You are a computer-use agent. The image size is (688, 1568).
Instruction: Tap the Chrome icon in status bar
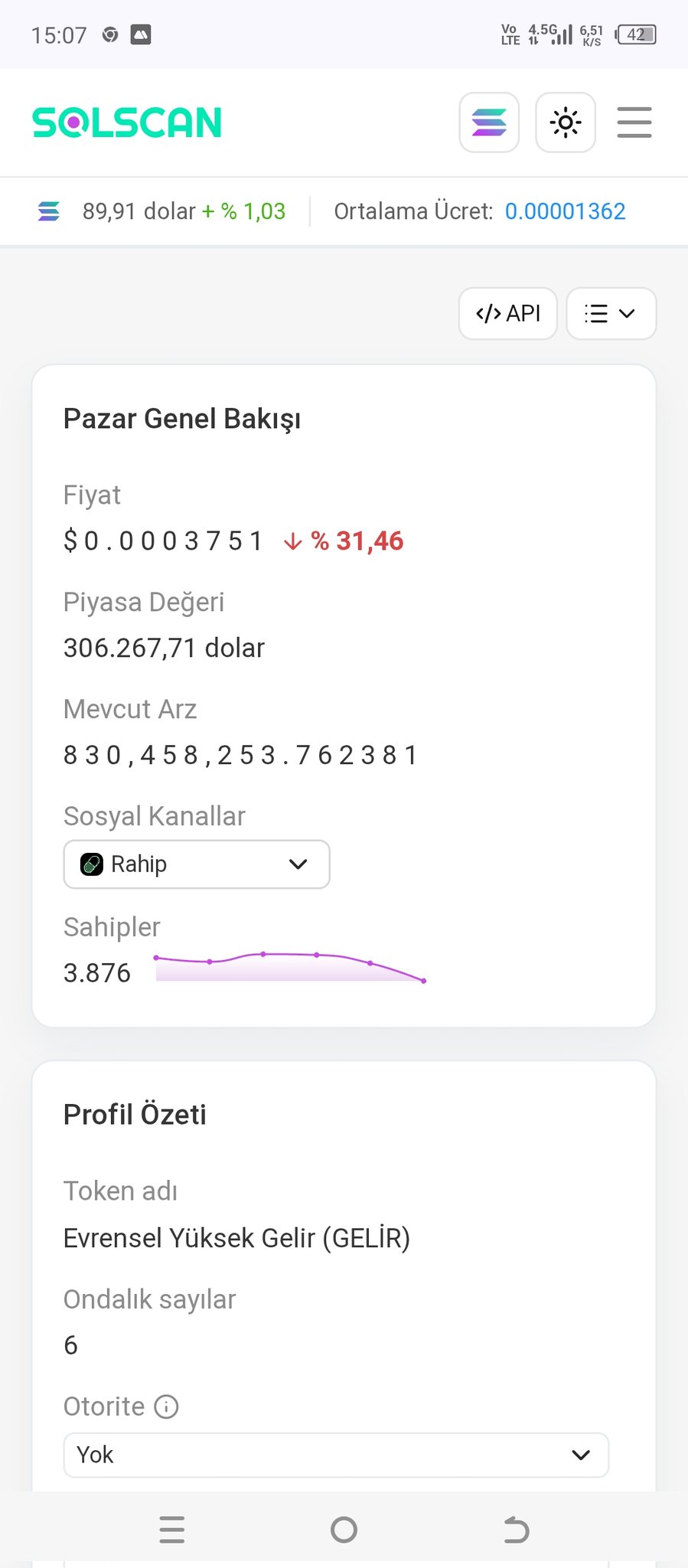point(110,34)
